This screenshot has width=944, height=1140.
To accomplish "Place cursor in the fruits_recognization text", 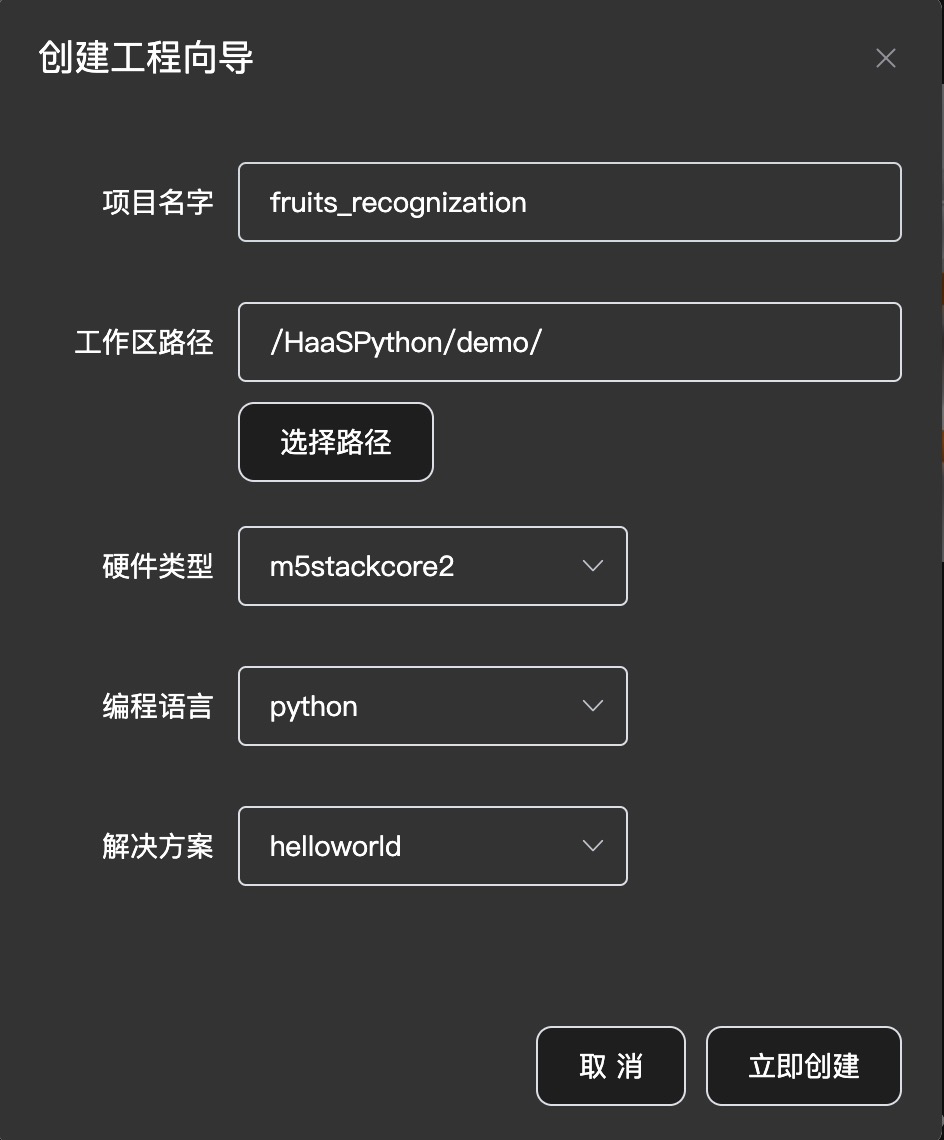I will (x=398, y=203).
